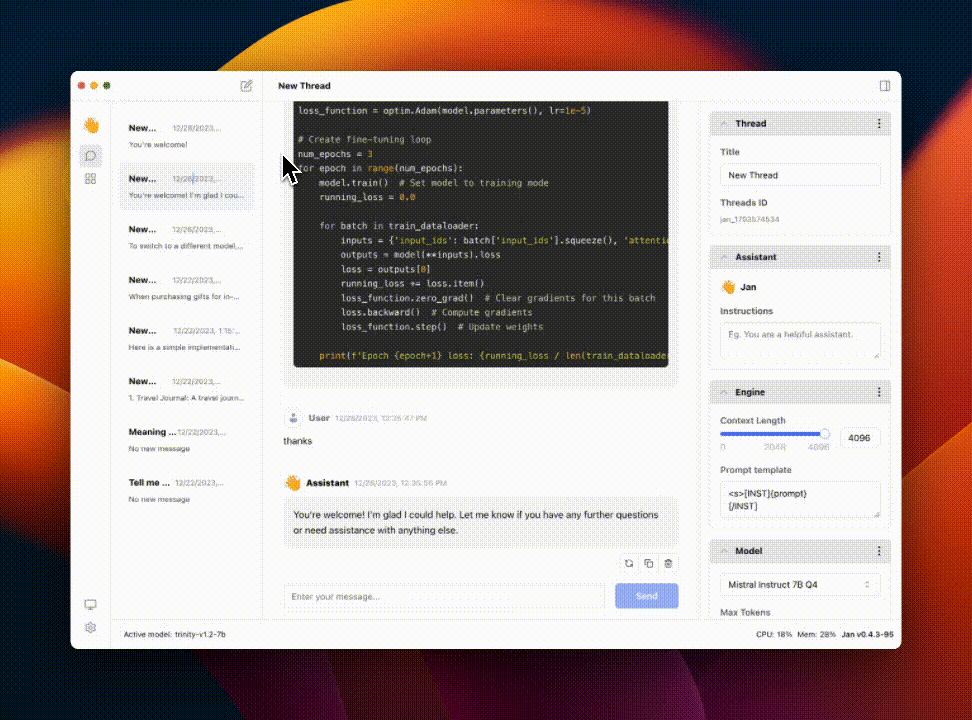Click the compose new thread icon
The image size is (972, 720).
[x=246, y=86]
